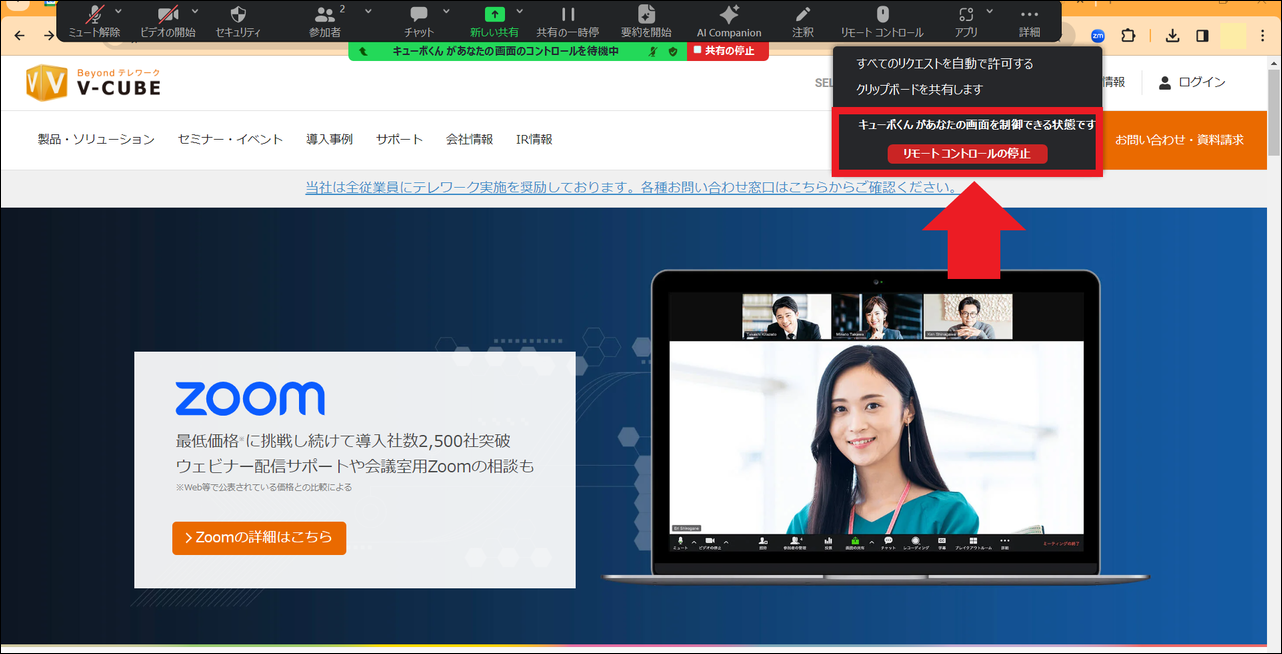Open the チャット chat bubble icon
Image resolution: width=1282 pixels, height=654 pixels.
tap(419, 15)
